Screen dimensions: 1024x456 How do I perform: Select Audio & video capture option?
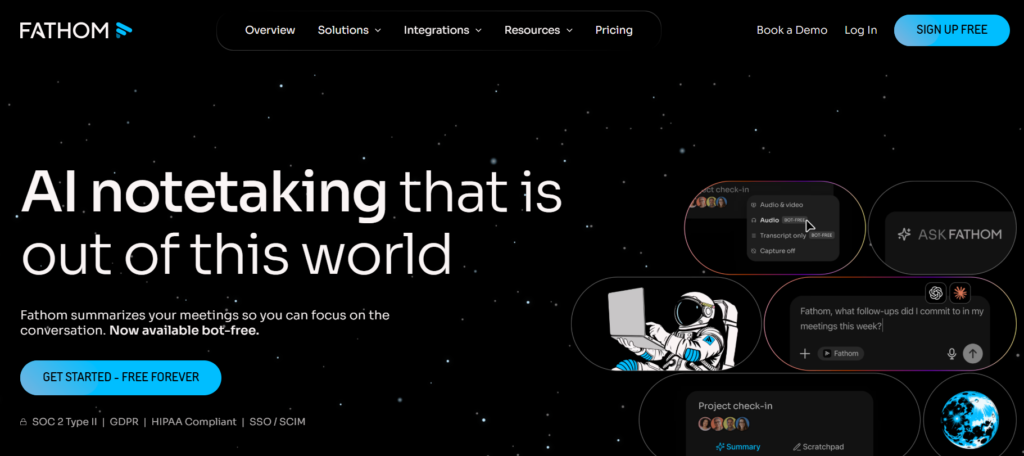(x=776, y=205)
